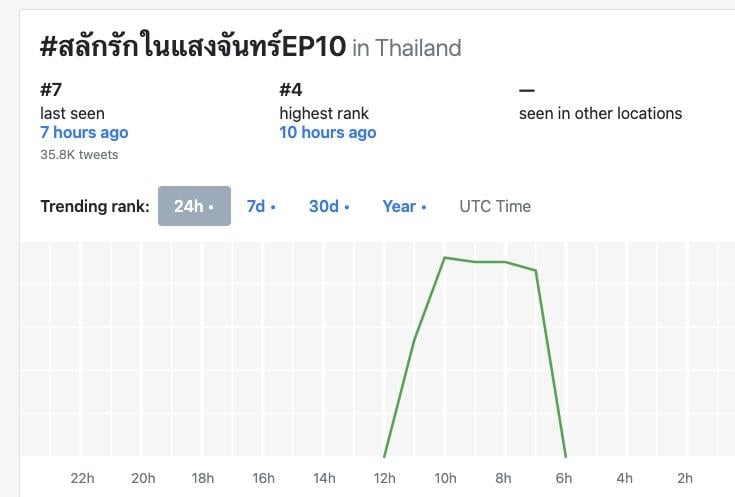The height and width of the screenshot is (497, 735).
Task: Select the 24h trending rank tab
Action: point(194,206)
